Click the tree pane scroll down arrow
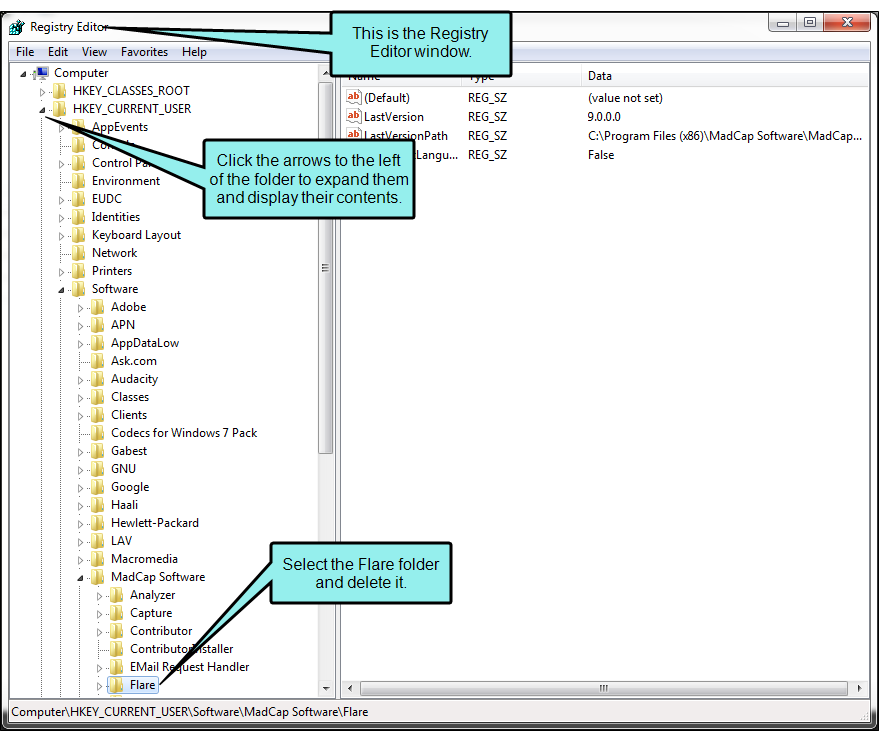Viewport: 879px width, 731px height. click(326, 688)
